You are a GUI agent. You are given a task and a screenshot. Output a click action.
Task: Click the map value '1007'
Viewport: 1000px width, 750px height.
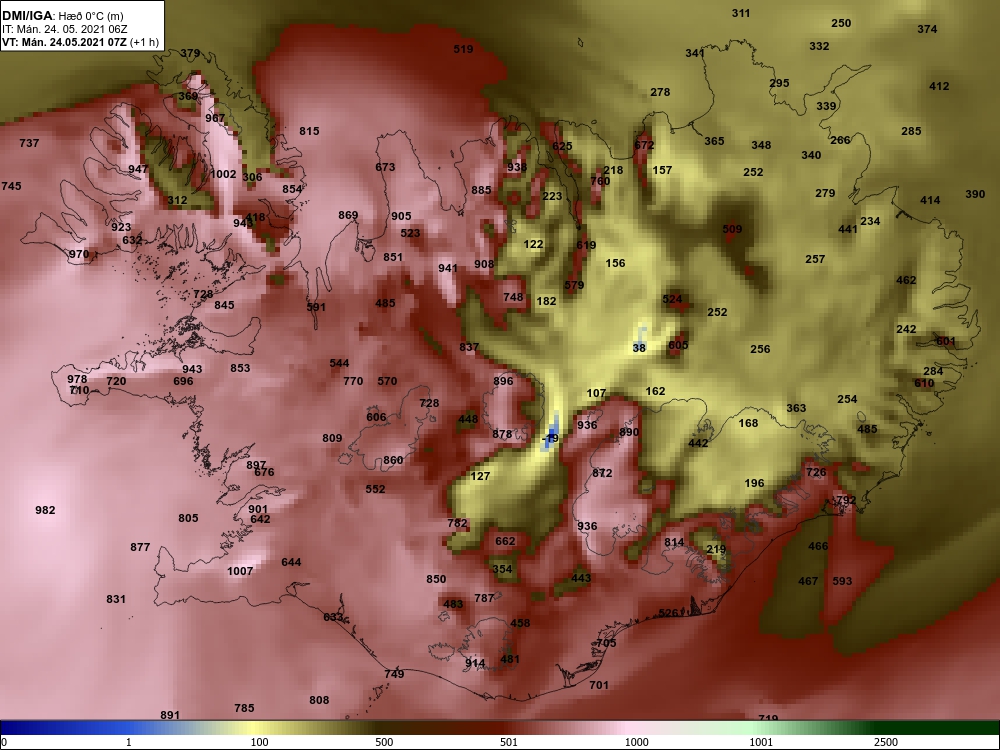[240, 571]
